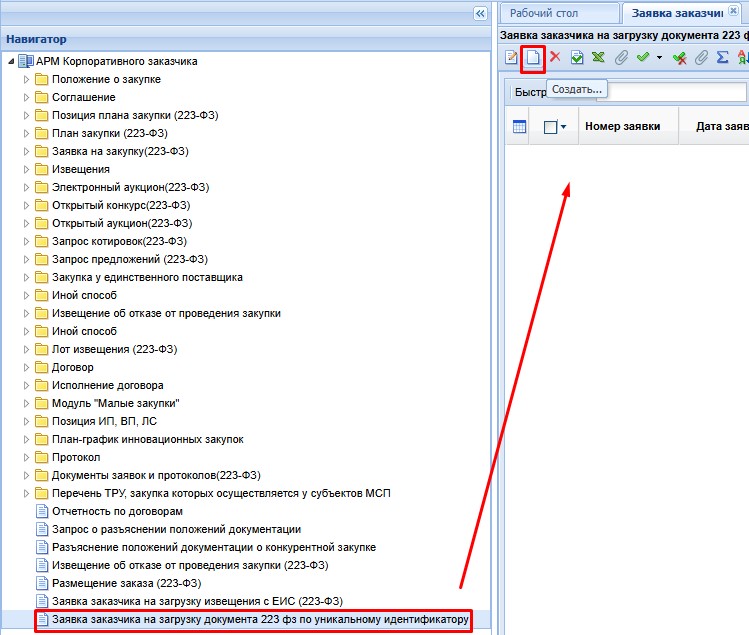
Task: Click the Edit document pencil icon
Action: 512,58
